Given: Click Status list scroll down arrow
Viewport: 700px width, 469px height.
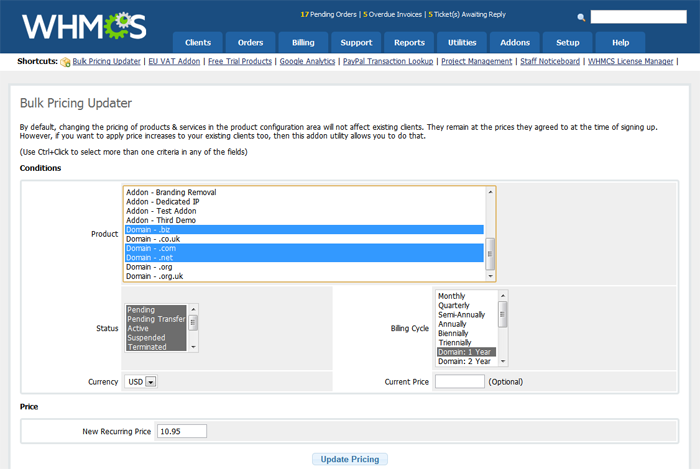Looking at the screenshot, I should (x=193, y=347).
